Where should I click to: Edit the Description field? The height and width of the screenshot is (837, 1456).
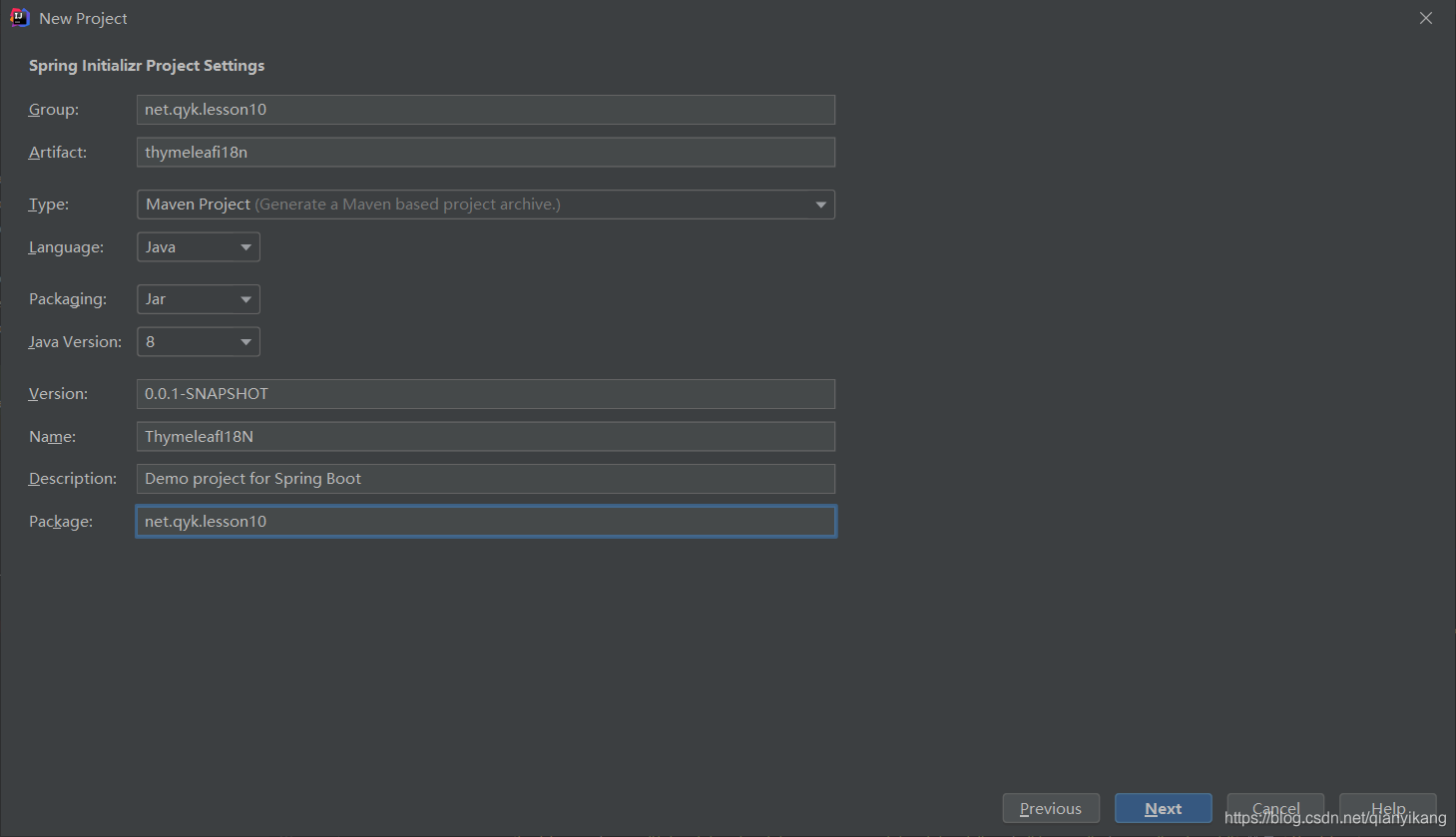click(x=486, y=479)
